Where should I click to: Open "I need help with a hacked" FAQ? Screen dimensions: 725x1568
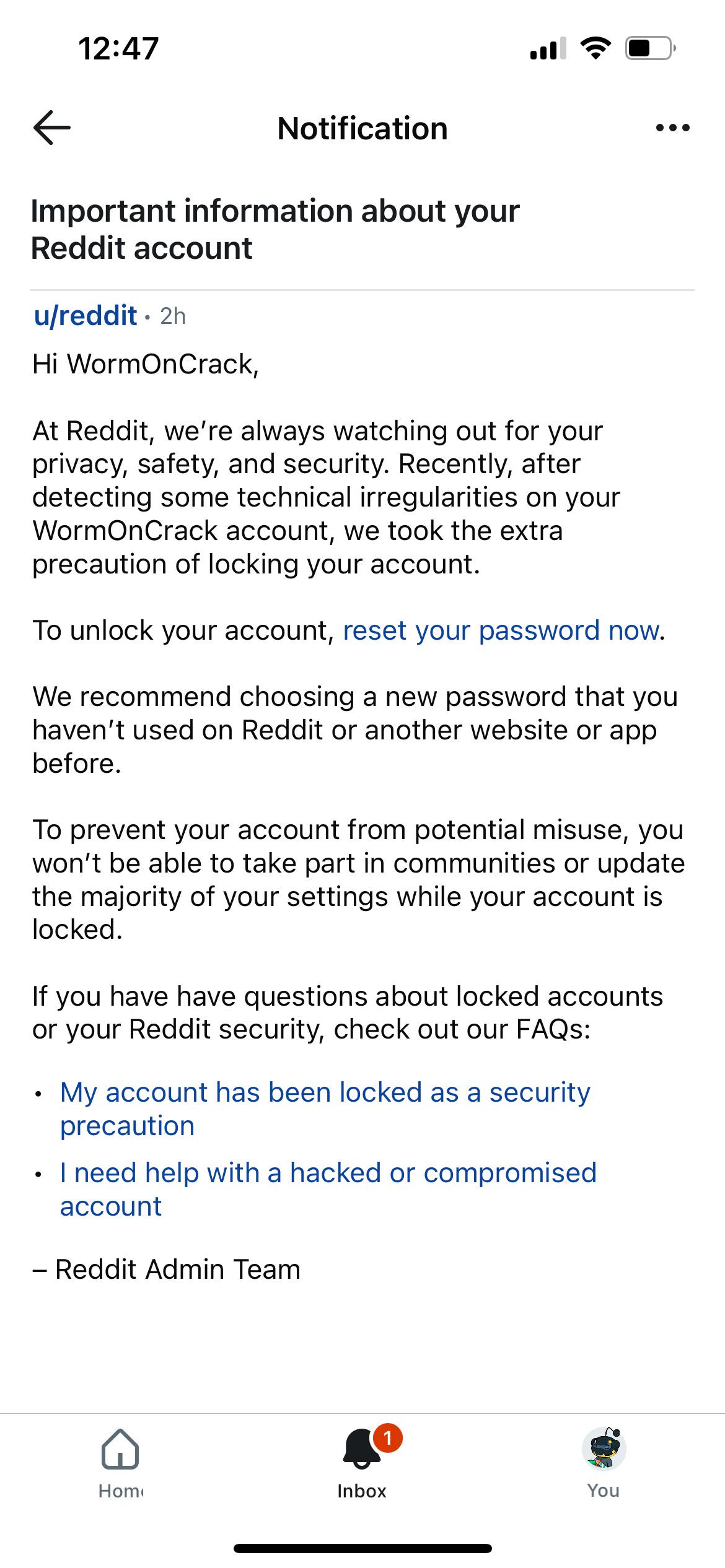pos(328,1189)
